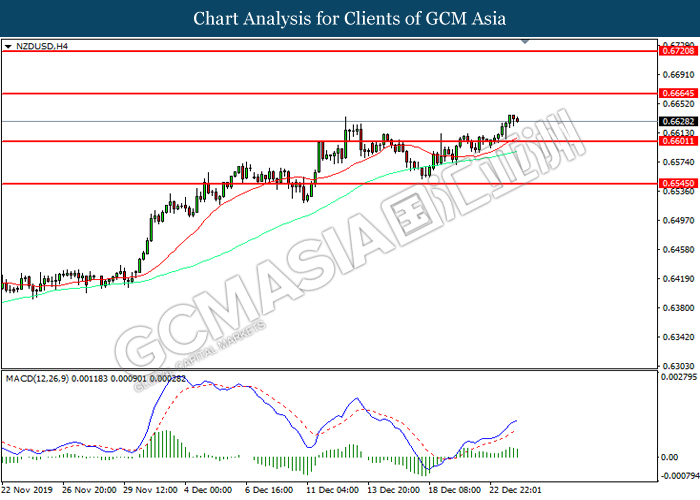The height and width of the screenshot is (500, 700).
Task: Click the chart shift triangle marker
Action: pyautogui.click(x=525, y=42)
